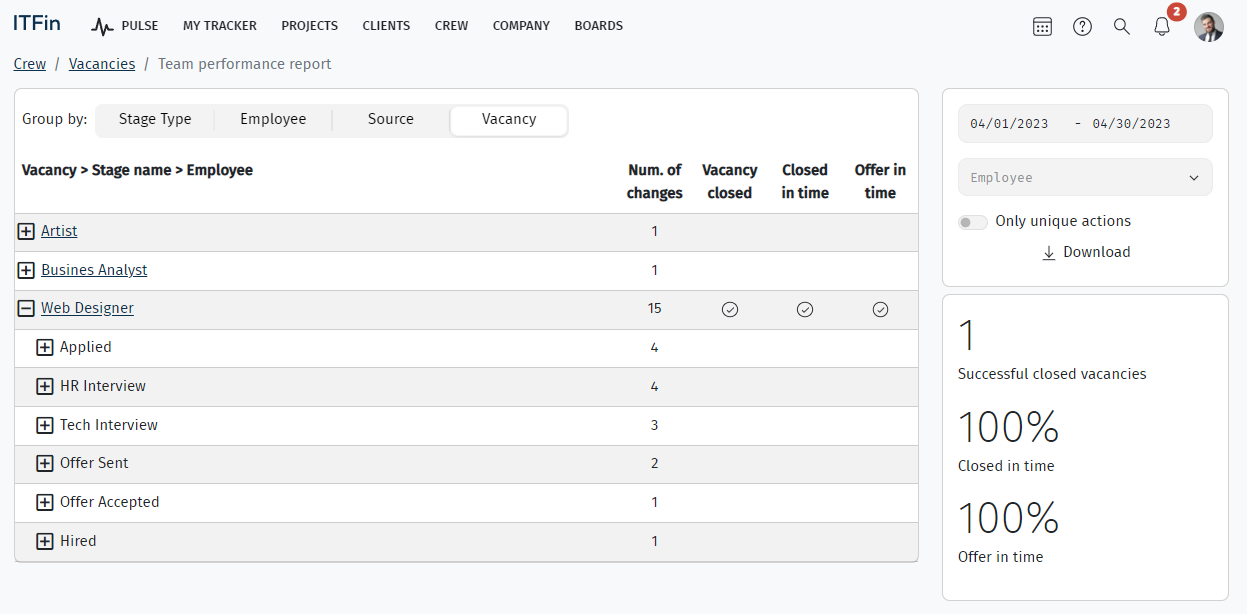Click the Closed in time column header
Viewport: 1247px width, 614px height.
[x=805, y=182]
